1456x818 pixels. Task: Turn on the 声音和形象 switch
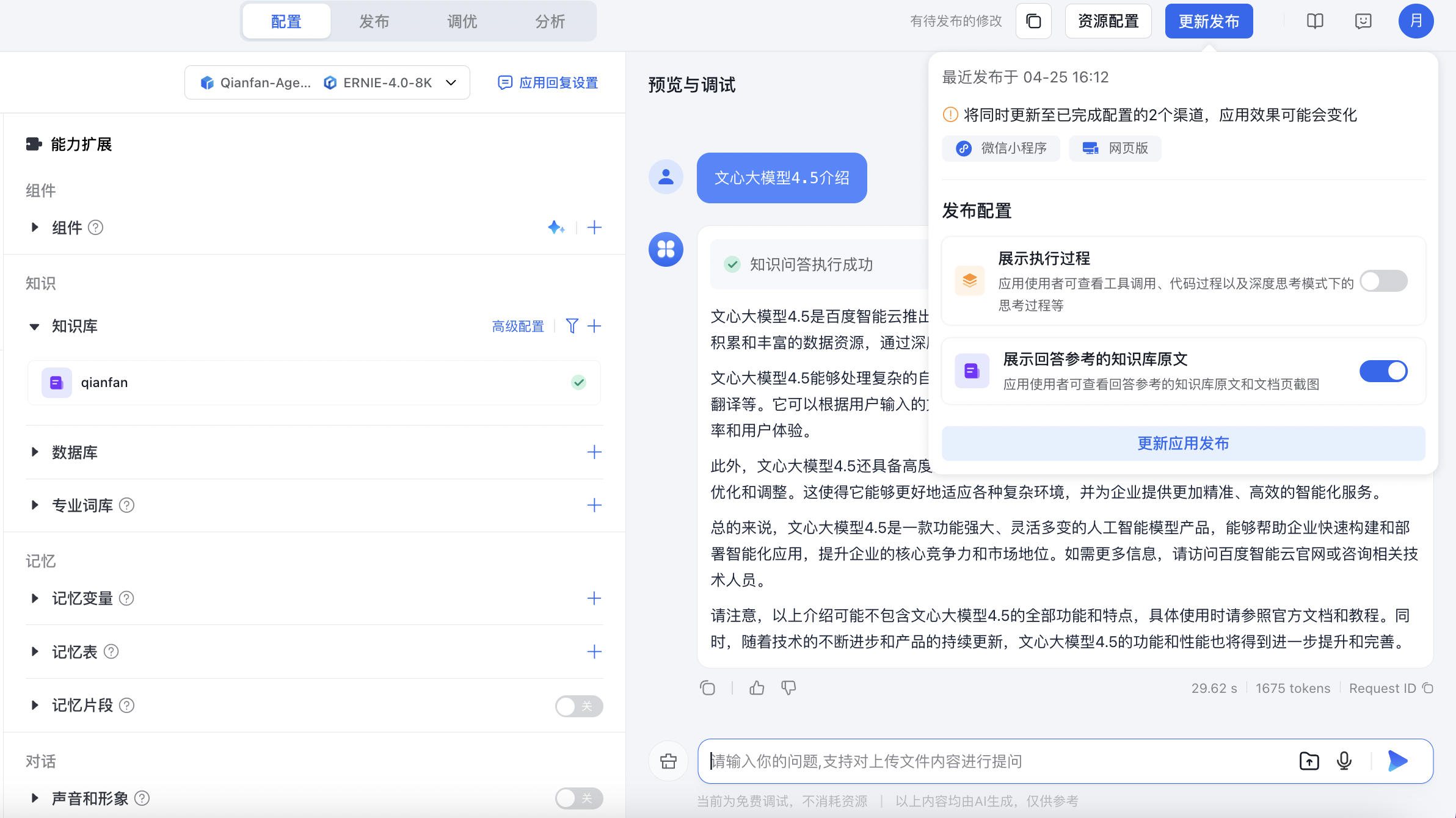(x=579, y=798)
